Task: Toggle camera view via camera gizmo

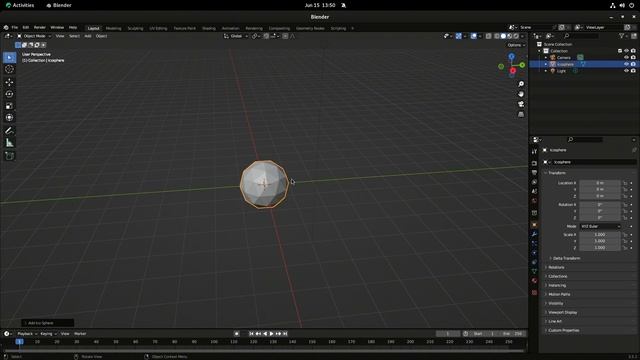Action: coord(521,104)
